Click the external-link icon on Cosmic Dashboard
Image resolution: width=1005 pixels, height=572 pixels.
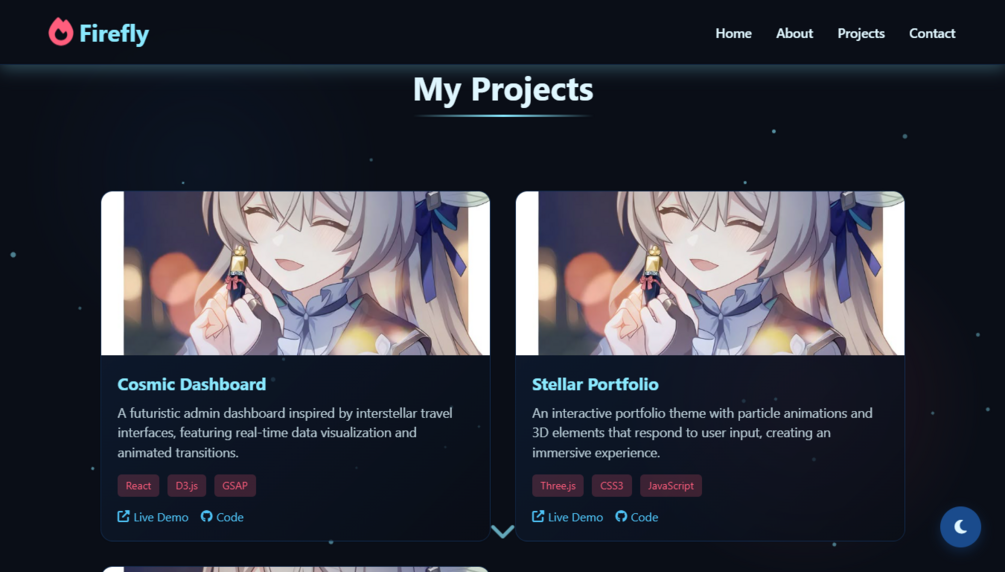click(x=124, y=516)
